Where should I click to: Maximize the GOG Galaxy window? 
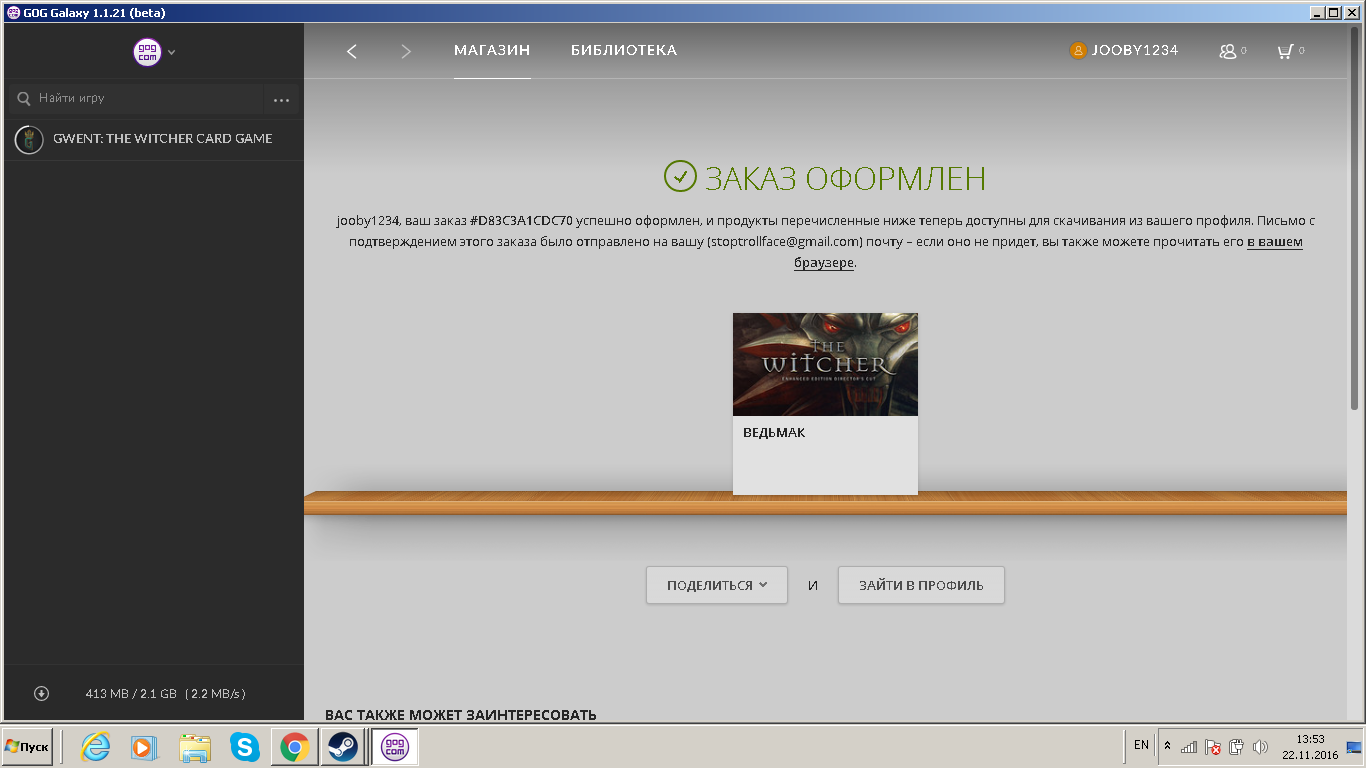tap(1333, 12)
